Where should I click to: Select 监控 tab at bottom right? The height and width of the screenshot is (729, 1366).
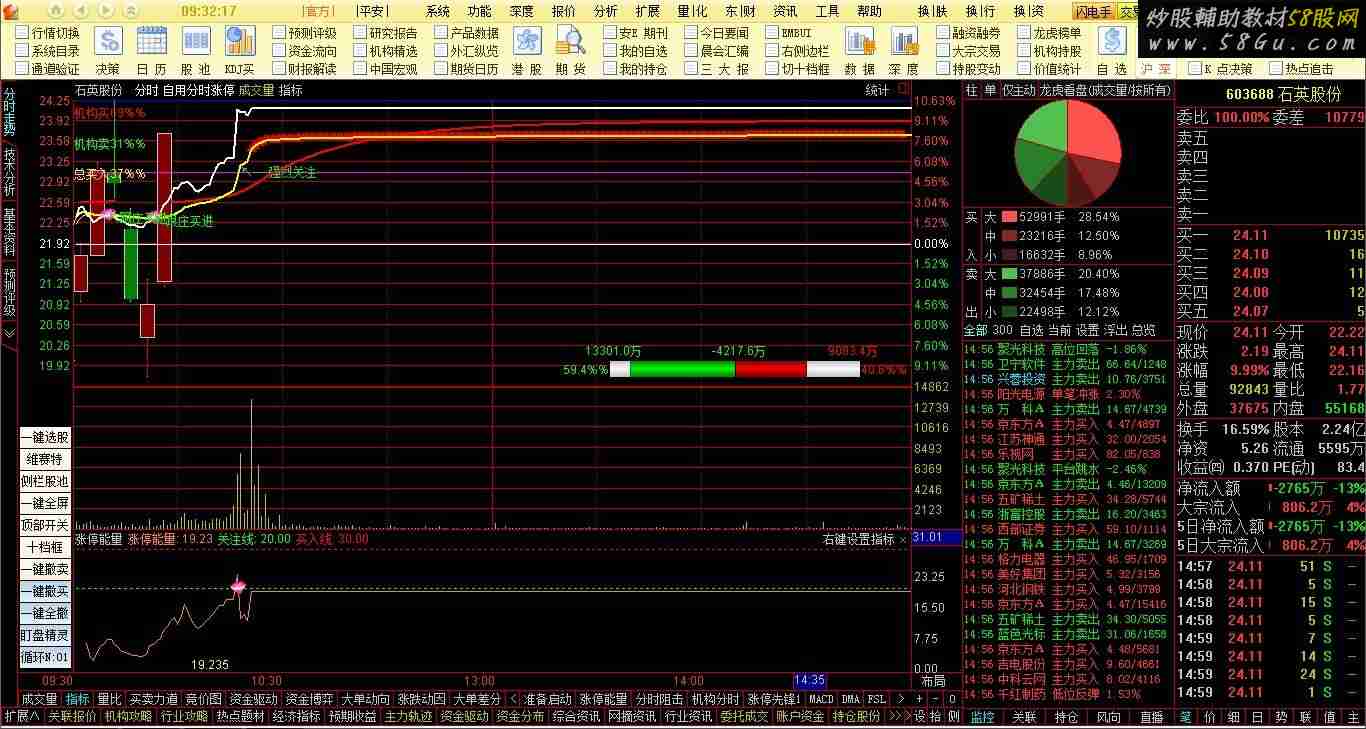coord(982,716)
